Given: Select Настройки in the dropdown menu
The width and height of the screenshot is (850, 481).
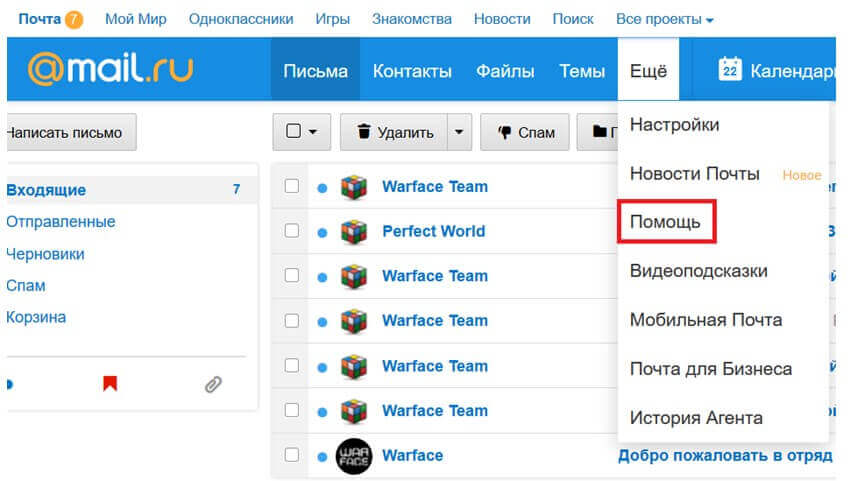Looking at the screenshot, I should [x=674, y=125].
